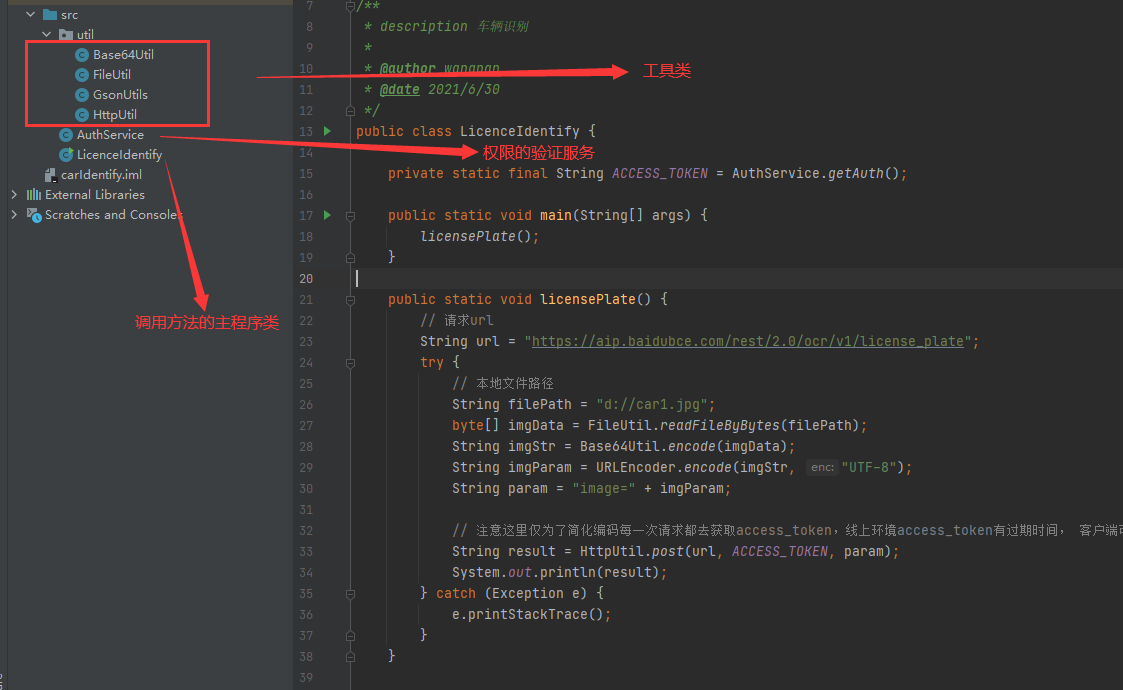Click line number 20 in gutter

point(307,279)
